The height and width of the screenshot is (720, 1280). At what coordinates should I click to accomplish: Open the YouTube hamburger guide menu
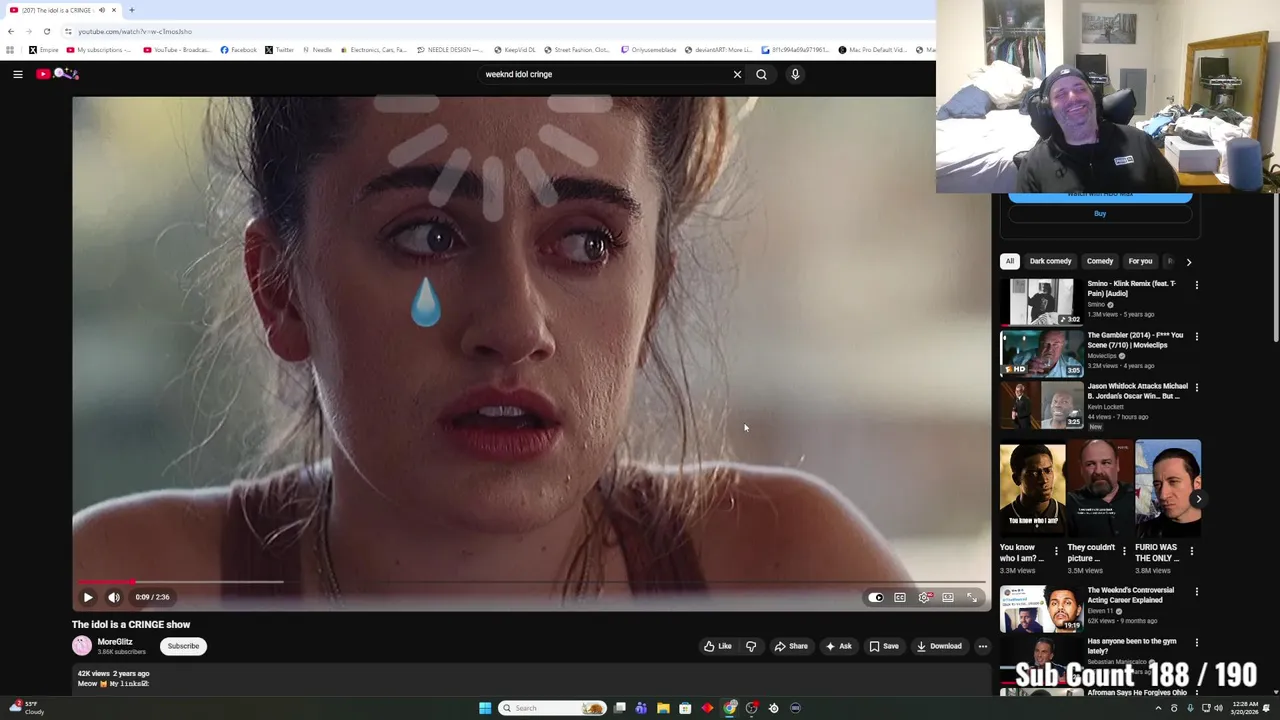pos(18,74)
